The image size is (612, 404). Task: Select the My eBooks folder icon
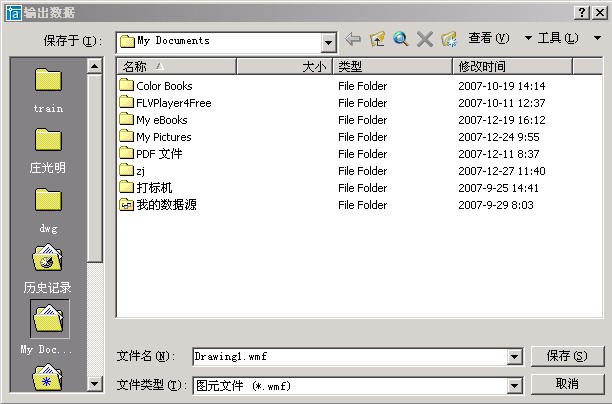coord(126,119)
